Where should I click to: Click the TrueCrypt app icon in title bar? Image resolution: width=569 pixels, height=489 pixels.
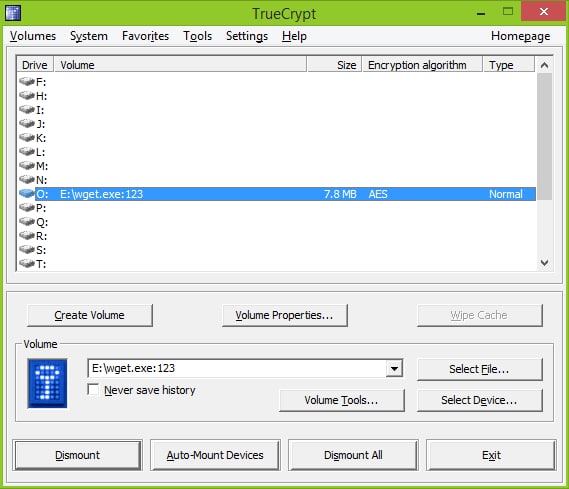[x=13, y=13]
